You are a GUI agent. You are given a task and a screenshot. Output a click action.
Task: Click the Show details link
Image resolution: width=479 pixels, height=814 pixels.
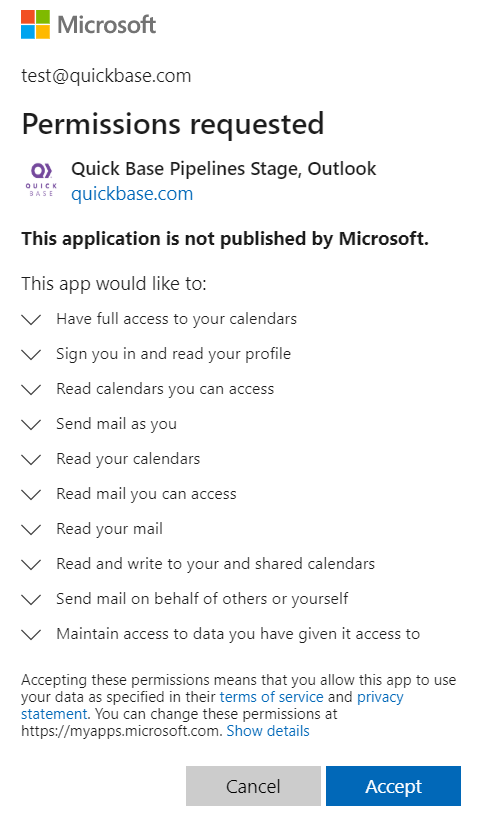pyautogui.click(x=268, y=731)
